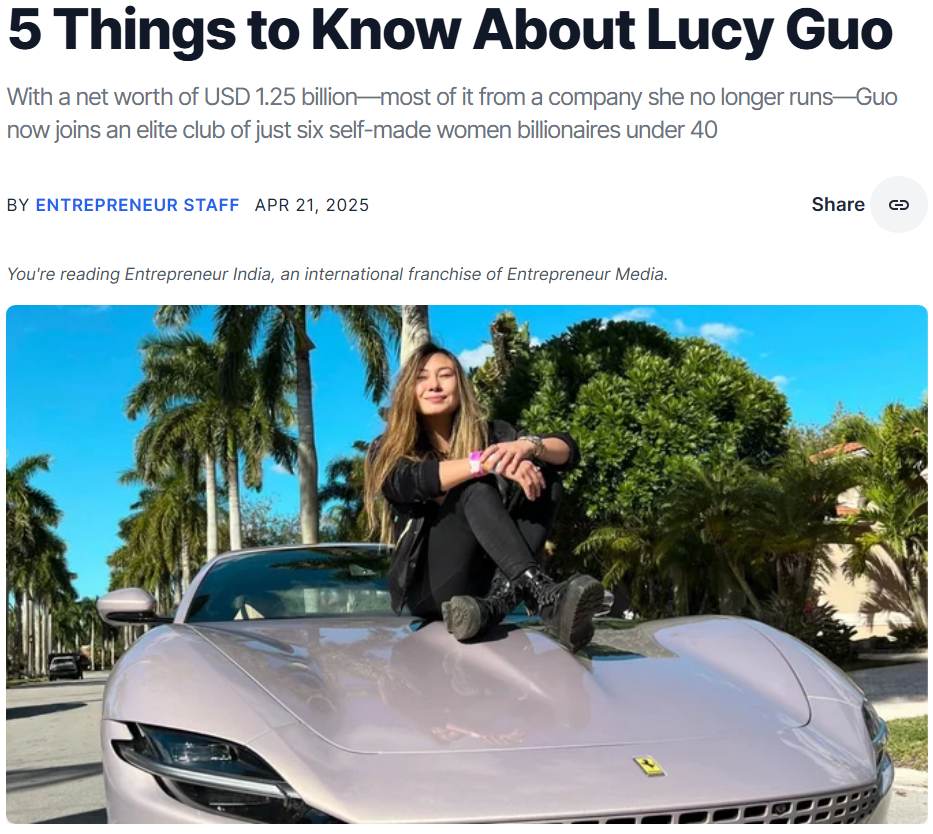Open the hero photo of Lucy Guo
Image resolution: width=933 pixels, height=834 pixels.
(466, 564)
